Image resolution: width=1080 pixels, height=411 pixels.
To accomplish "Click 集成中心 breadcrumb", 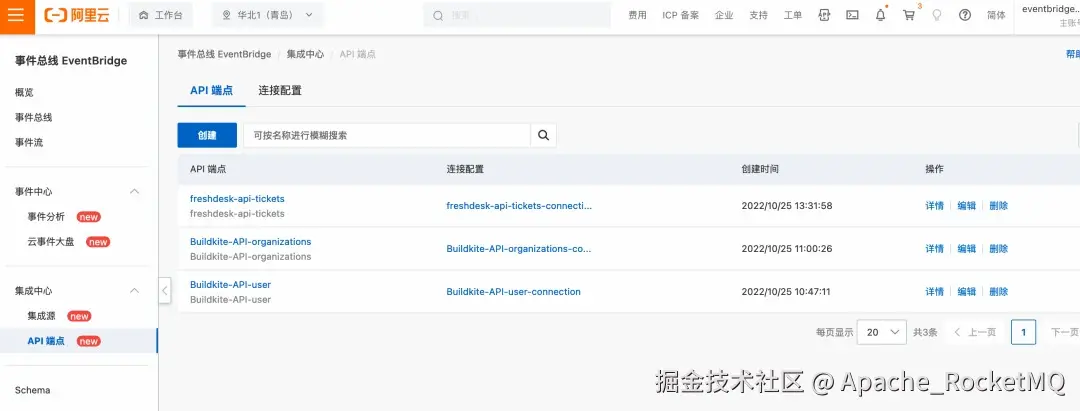I will coord(305,54).
